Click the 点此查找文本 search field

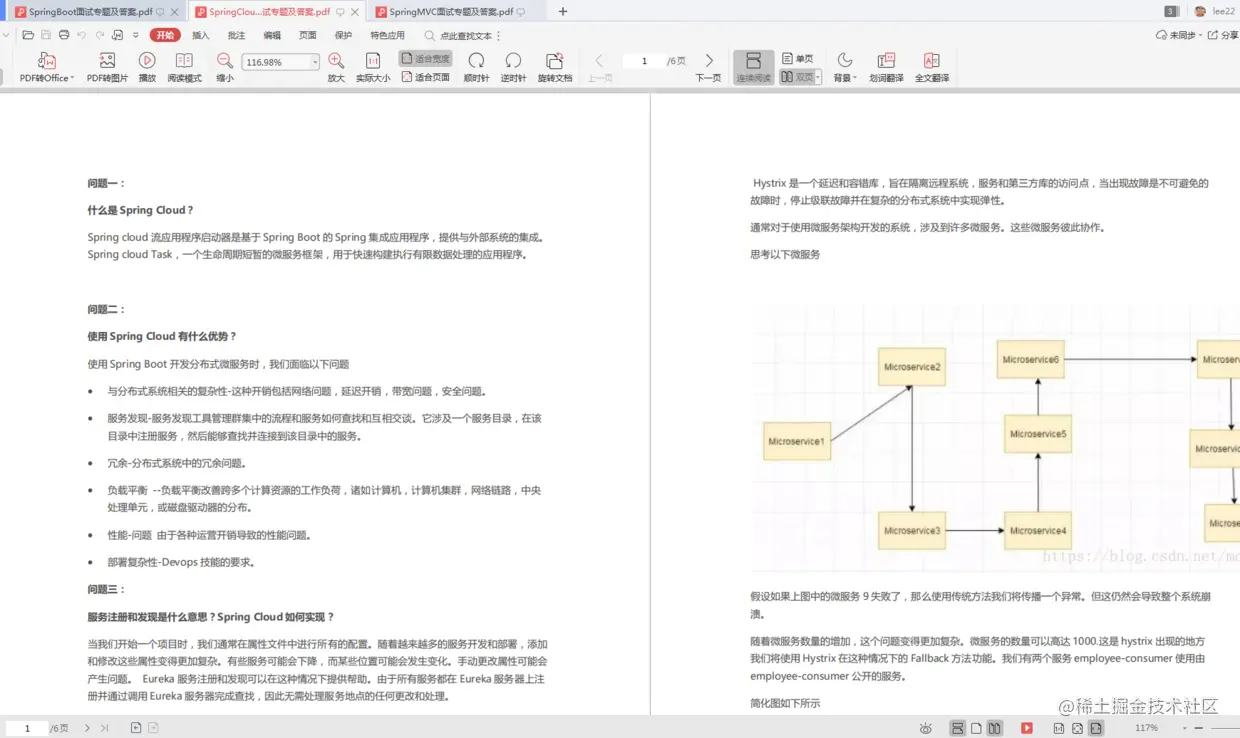click(x=467, y=35)
